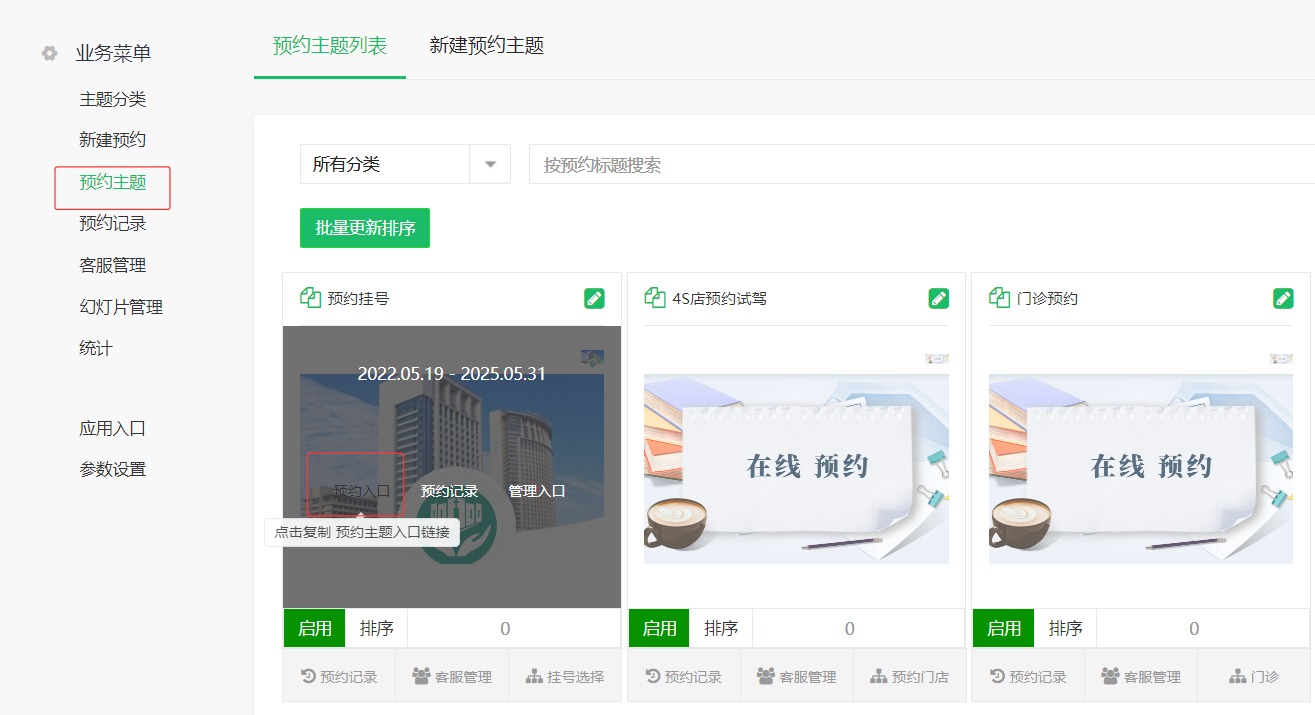Click 预约记录 link on 预约挂号 overlay
1315x715 pixels.
point(449,491)
